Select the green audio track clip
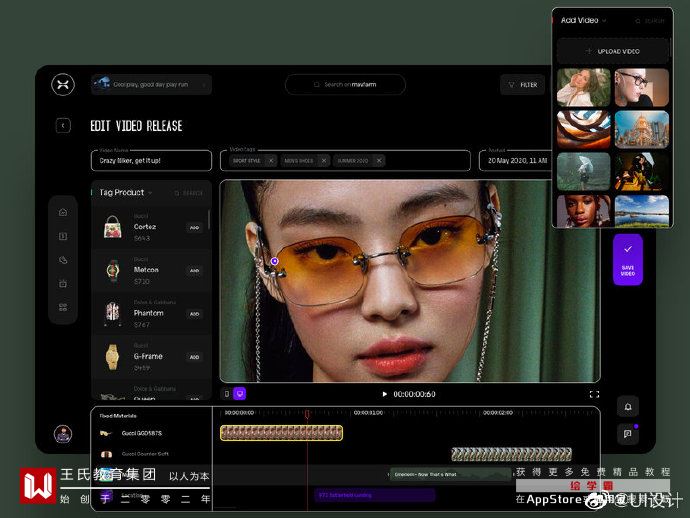 point(451,474)
